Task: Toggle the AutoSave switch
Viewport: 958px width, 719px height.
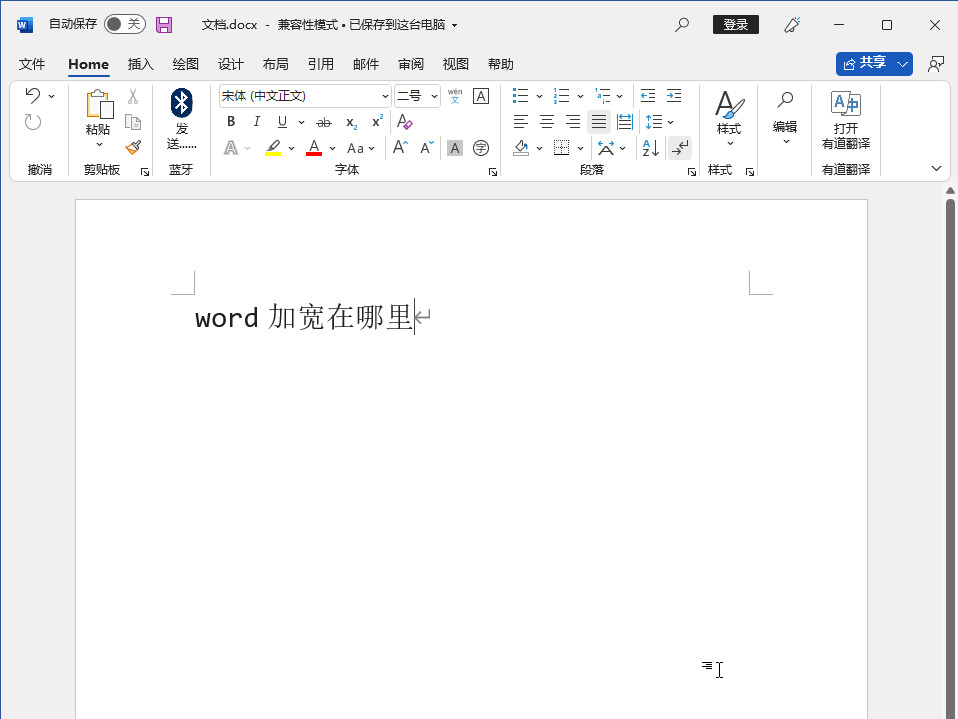Action: [125, 24]
